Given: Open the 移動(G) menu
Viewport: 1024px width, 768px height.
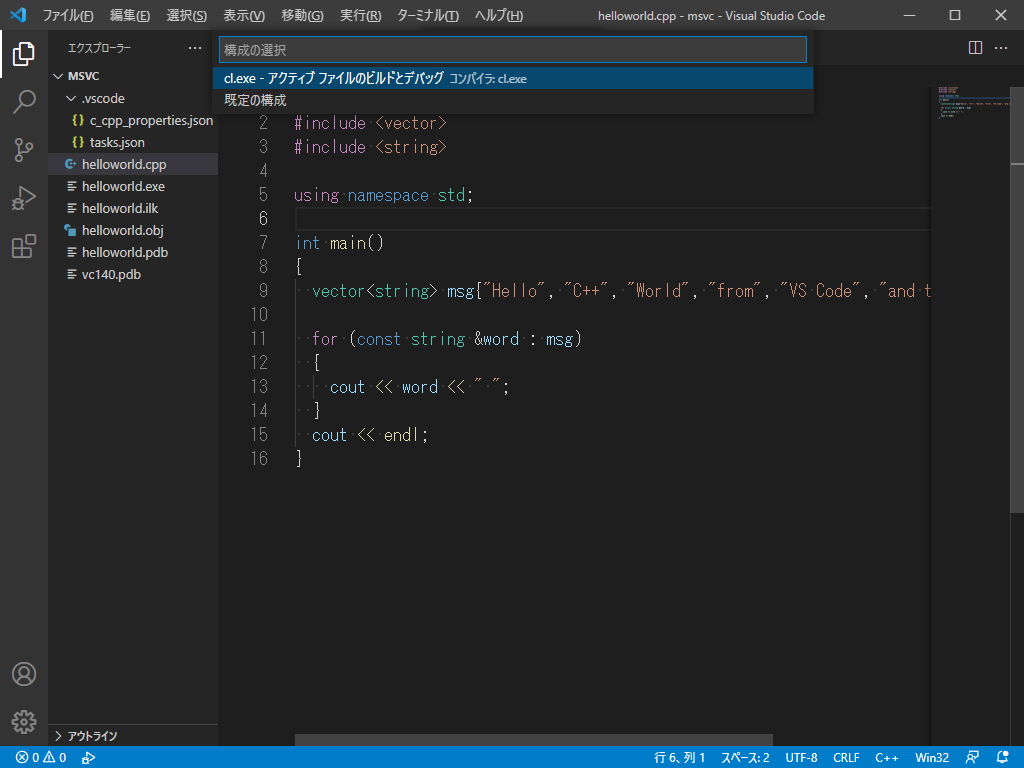Looking at the screenshot, I should (x=302, y=15).
